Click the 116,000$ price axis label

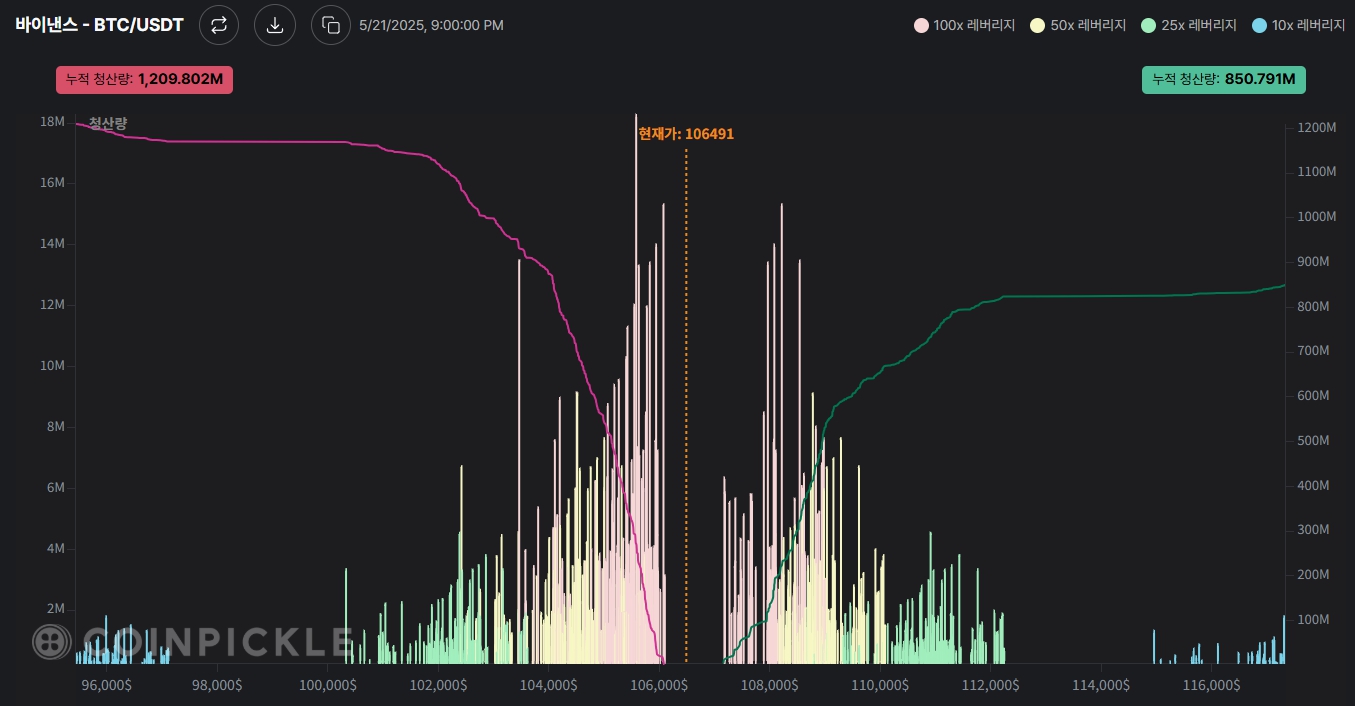pyautogui.click(x=1212, y=685)
